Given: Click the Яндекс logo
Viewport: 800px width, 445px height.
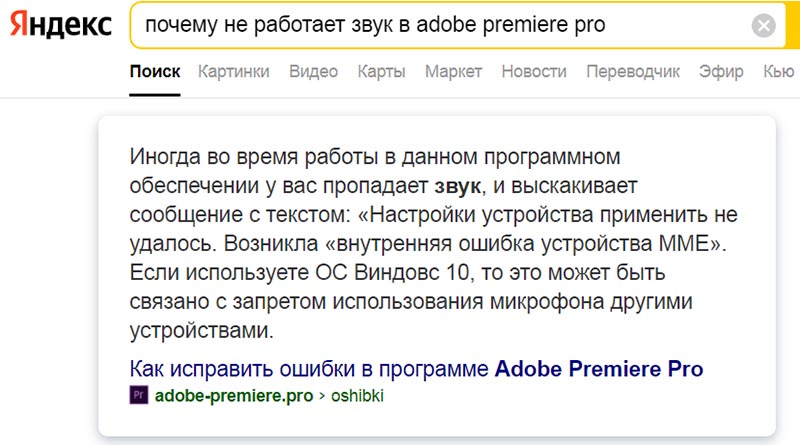Looking at the screenshot, I should pos(61,26).
